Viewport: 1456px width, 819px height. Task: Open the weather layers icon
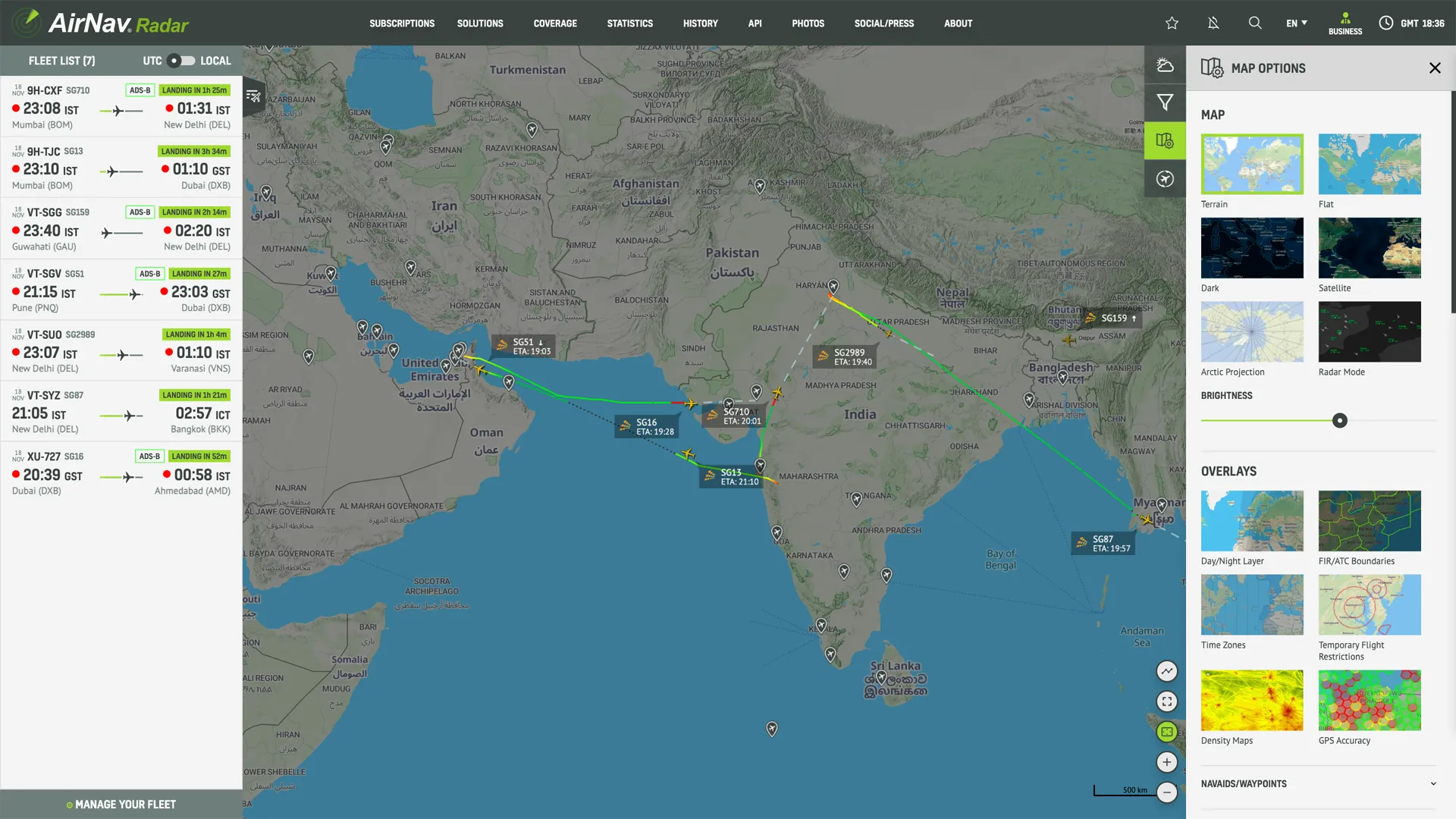pos(1165,65)
